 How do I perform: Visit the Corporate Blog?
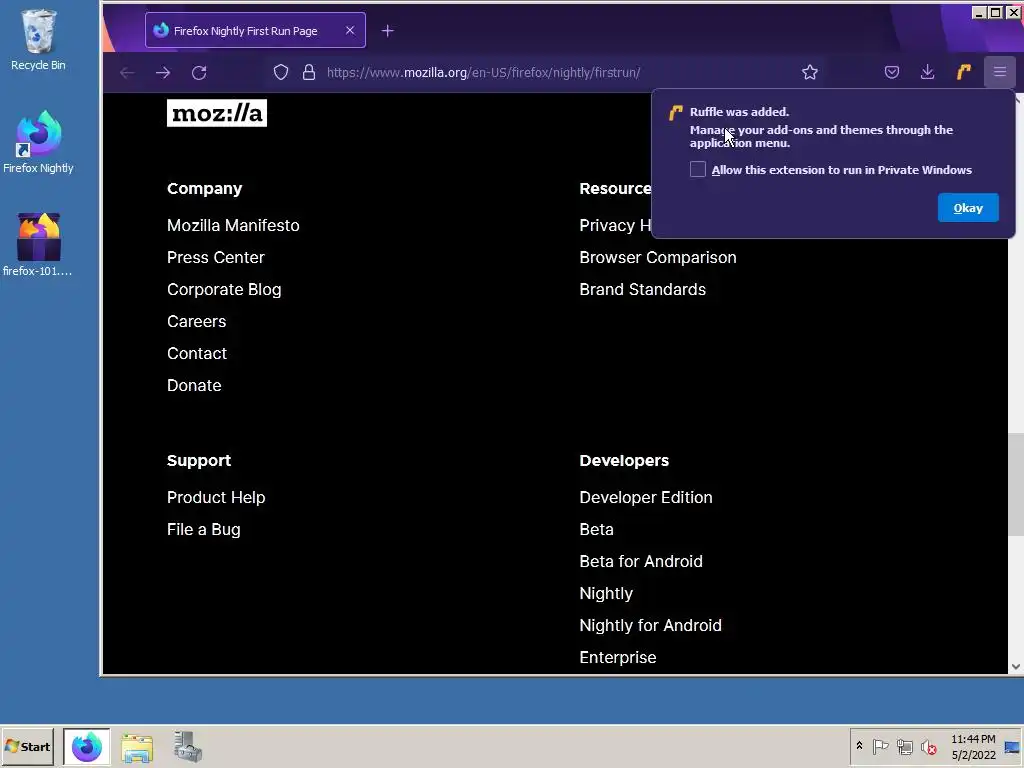224,289
